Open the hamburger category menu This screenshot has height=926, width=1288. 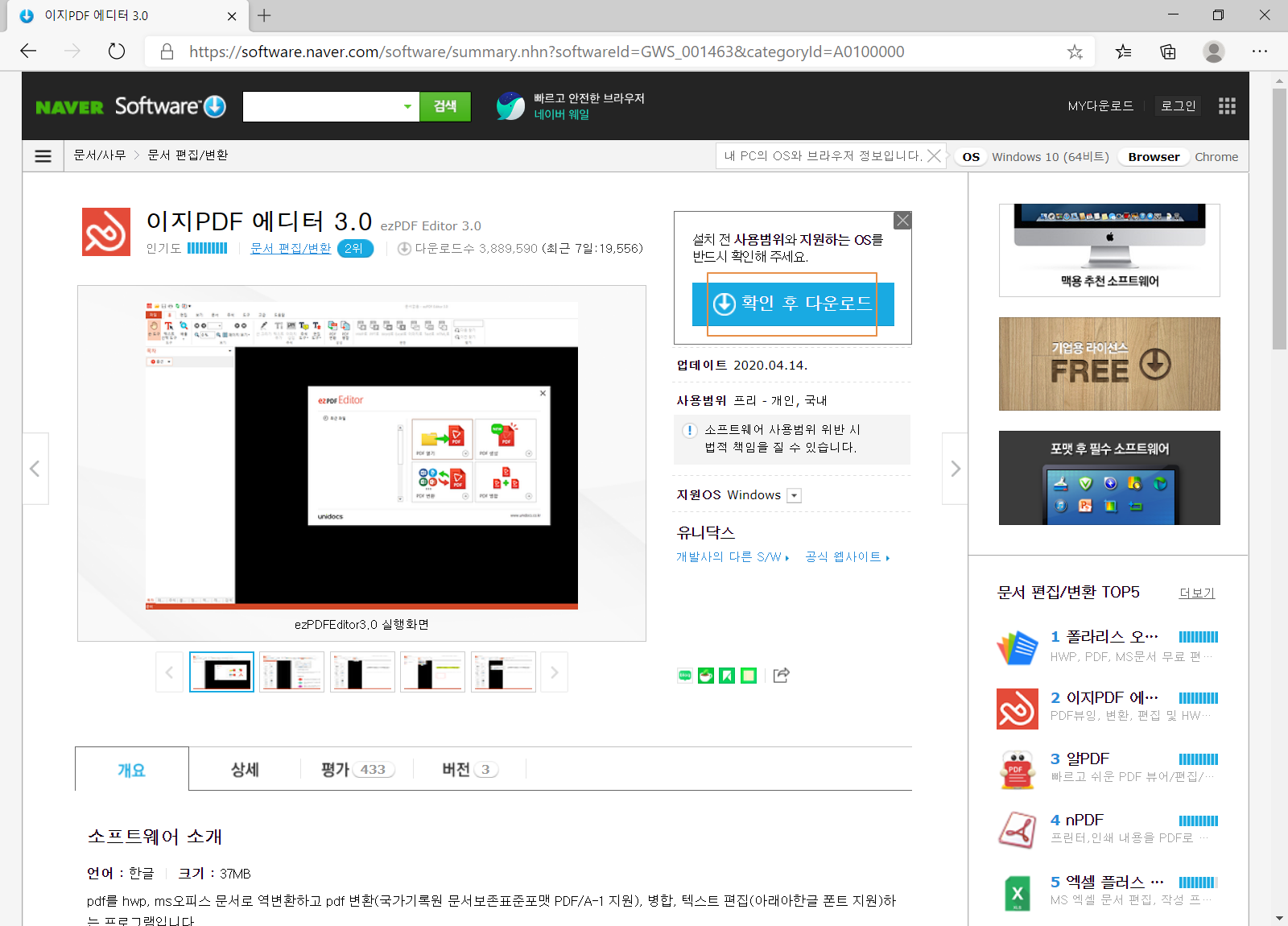click(x=43, y=156)
